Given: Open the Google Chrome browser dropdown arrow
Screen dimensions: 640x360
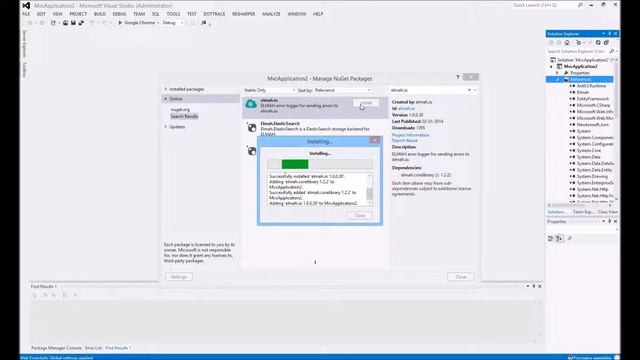Looking at the screenshot, I should [x=158, y=23].
